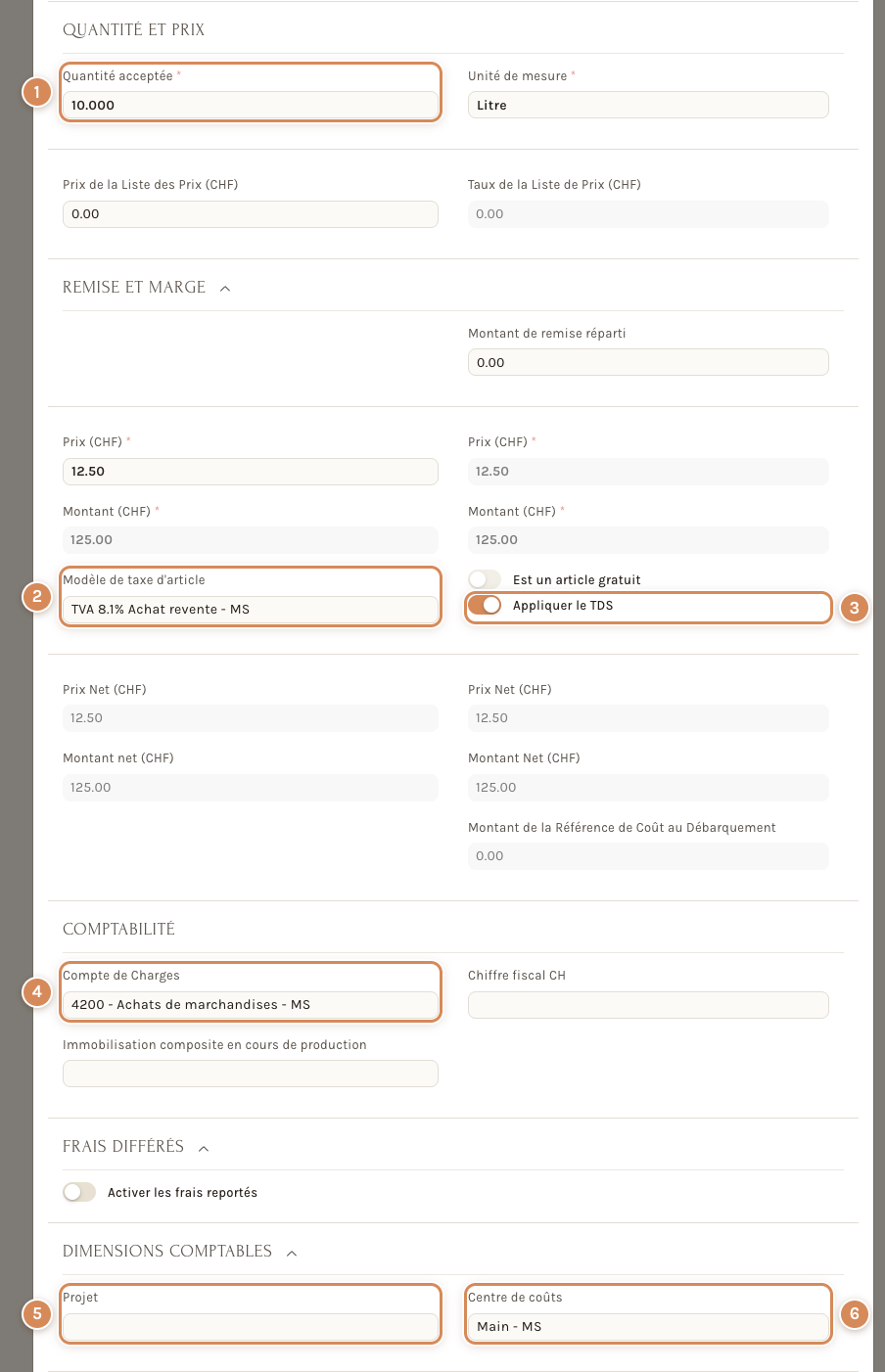Click the numbered marker 4 badge
This screenshot has height=1372, width=885.
coord(36,992)
